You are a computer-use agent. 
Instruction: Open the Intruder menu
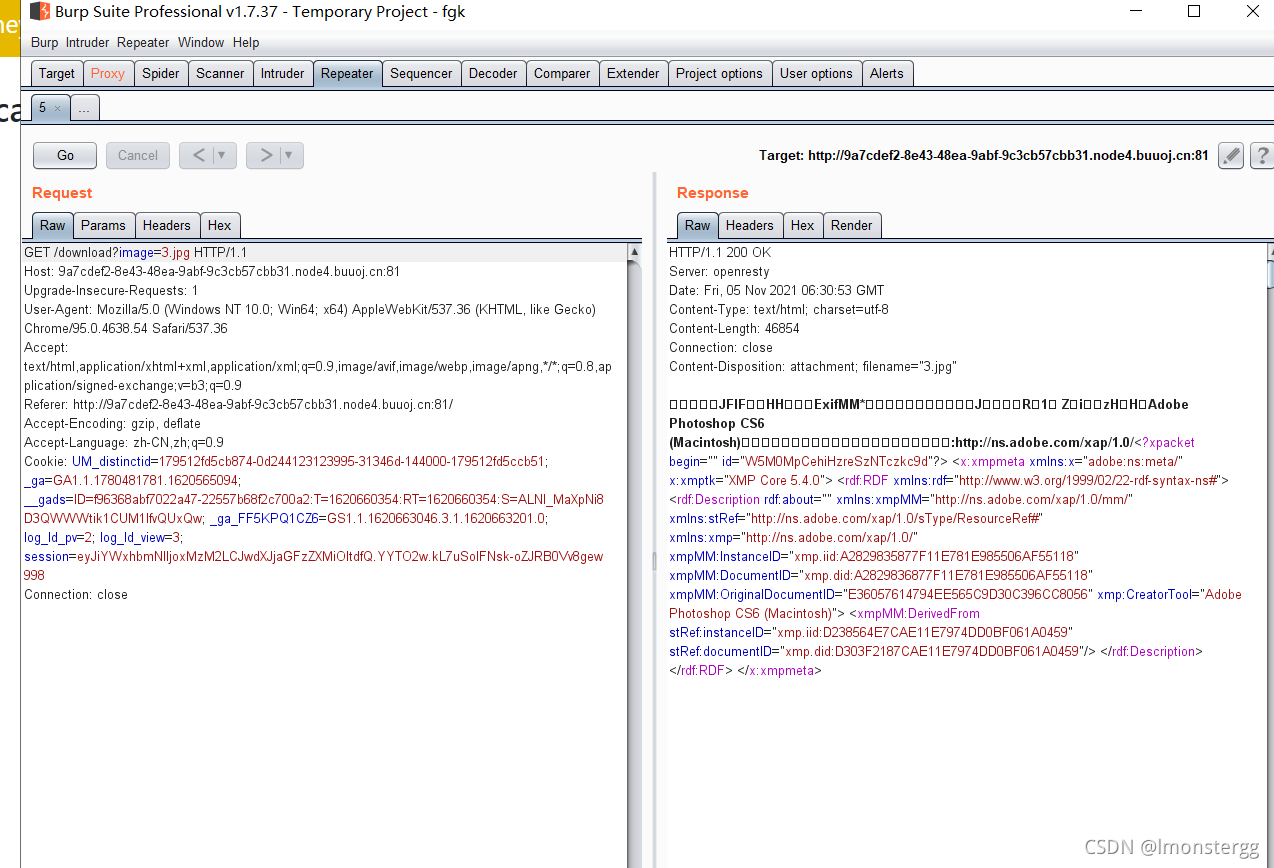coord(88,43)
